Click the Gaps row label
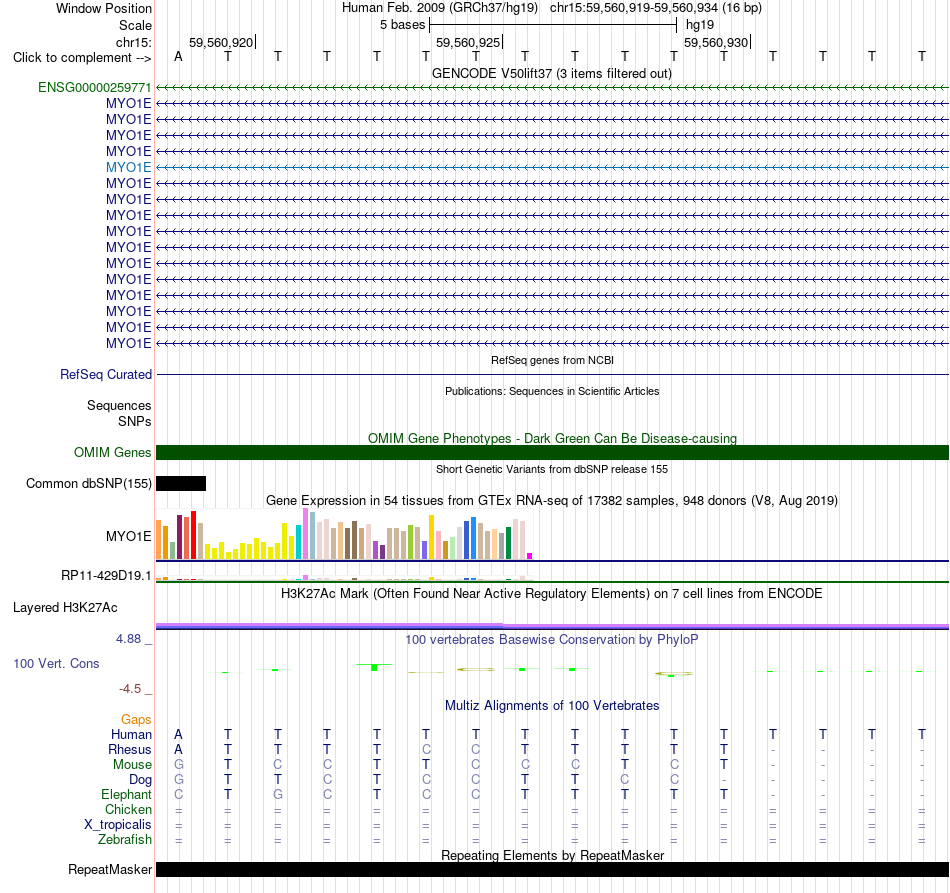The image size is (950, 893). 136,719
